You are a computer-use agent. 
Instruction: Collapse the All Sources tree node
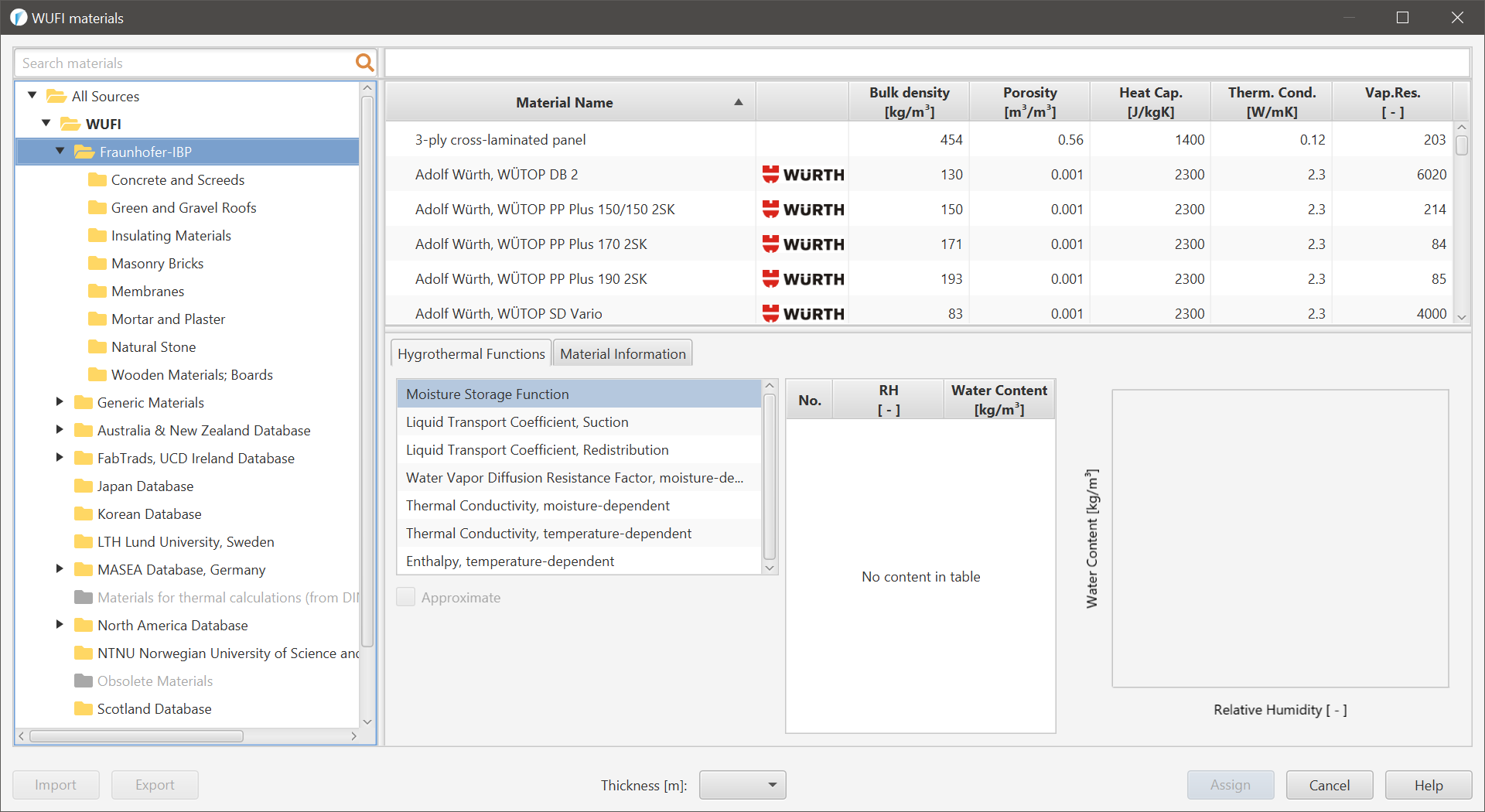pyautogui.click(x=32, y=95)
